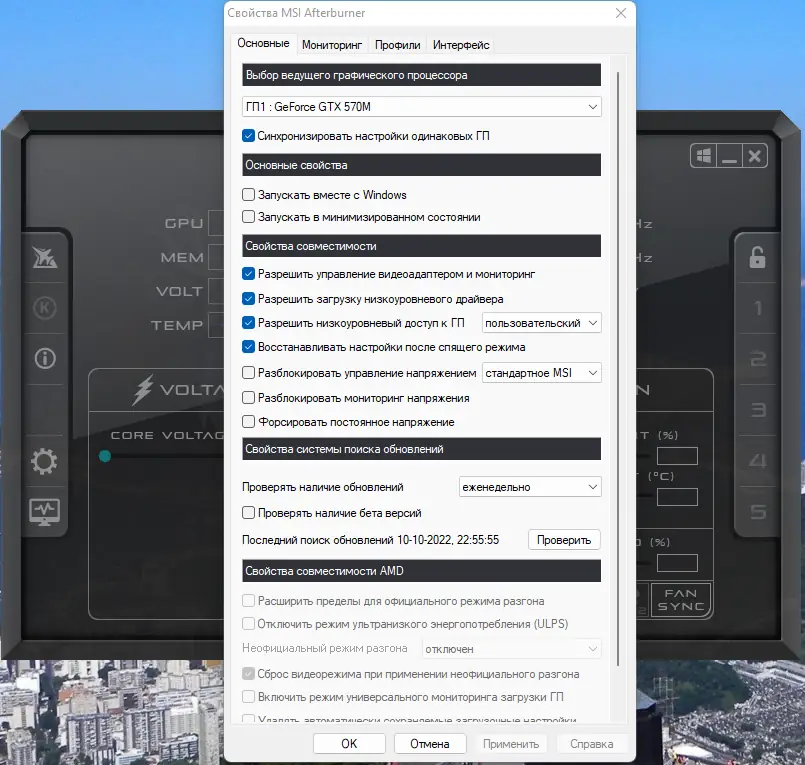The width and height of the screenshot is (805, 765).
Task: Click the Свойства совместимости AMD header
Action: tap(421, 570)
